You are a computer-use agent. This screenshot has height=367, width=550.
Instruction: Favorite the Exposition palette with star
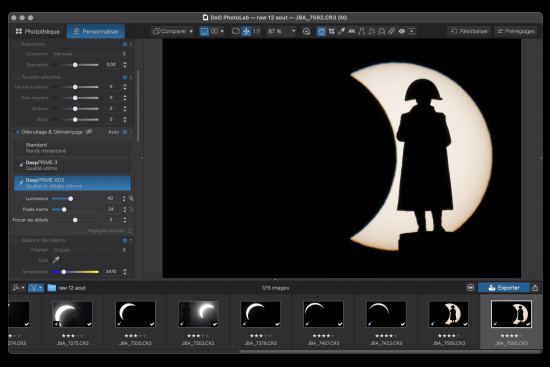tap(125, 44)
